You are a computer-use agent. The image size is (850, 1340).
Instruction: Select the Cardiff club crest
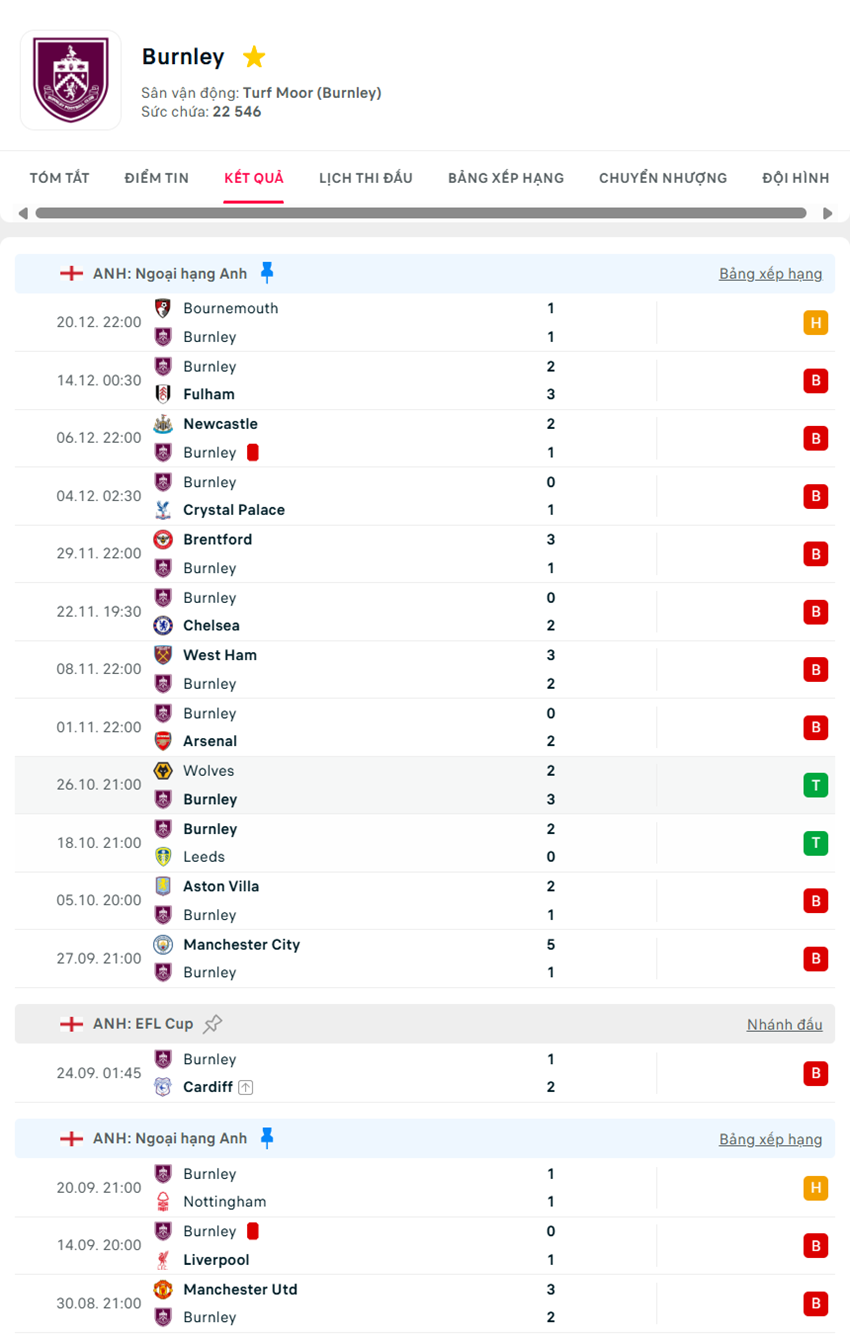point(161,1086)
